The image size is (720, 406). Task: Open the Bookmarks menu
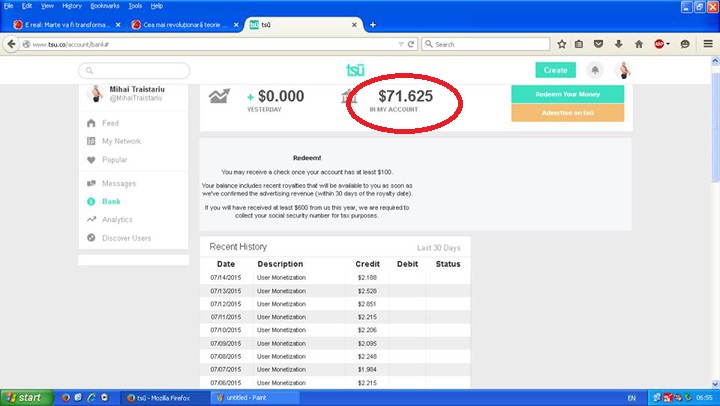[105, 6]
